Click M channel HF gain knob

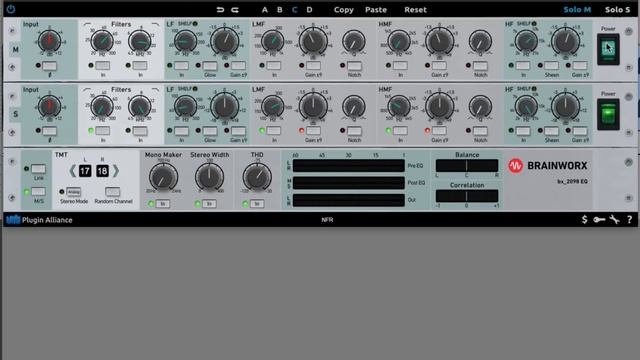565,42
